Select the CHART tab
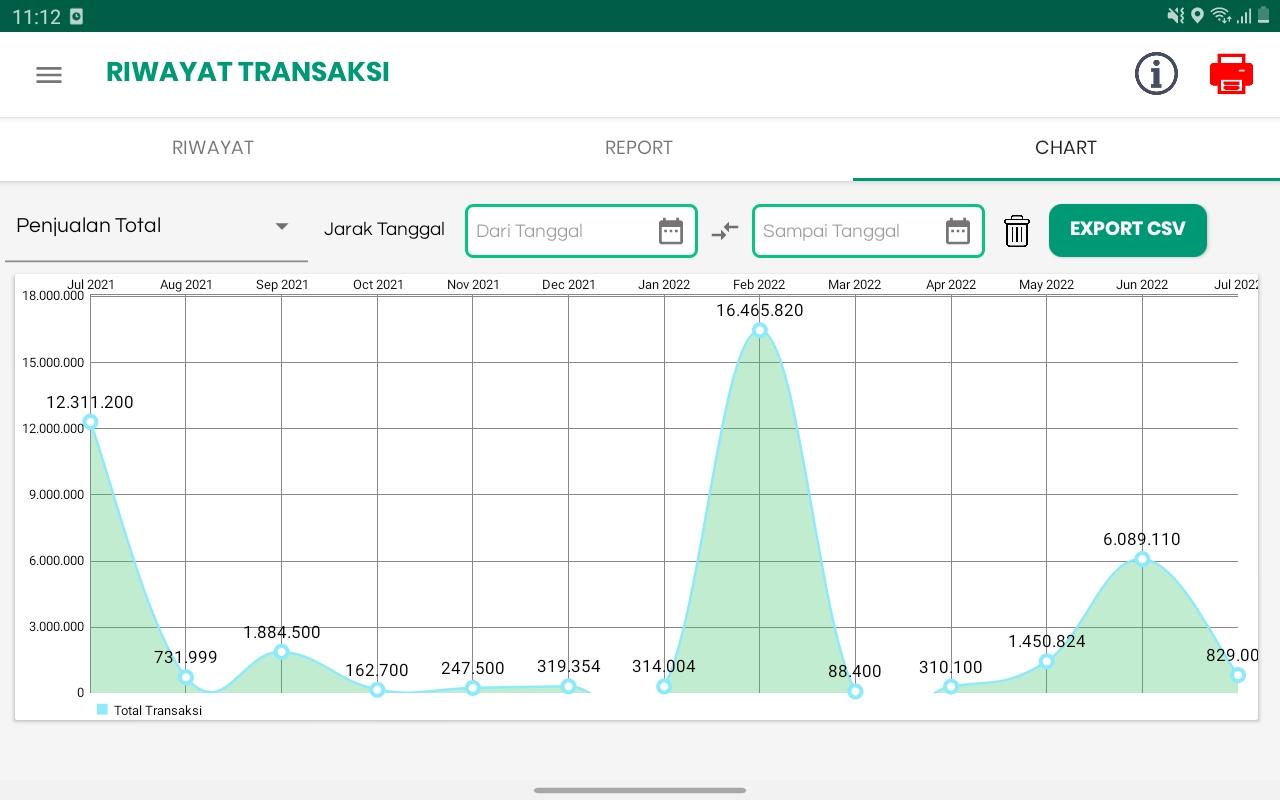The width and height of the screenshot is (1280, 800). [x=1066, y=148]
